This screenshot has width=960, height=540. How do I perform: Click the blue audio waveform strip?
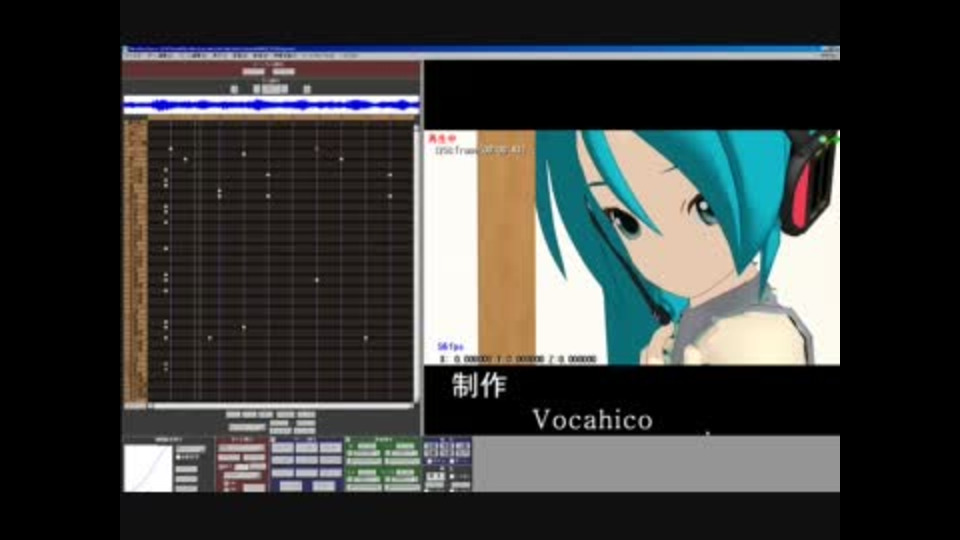[271, 105]
